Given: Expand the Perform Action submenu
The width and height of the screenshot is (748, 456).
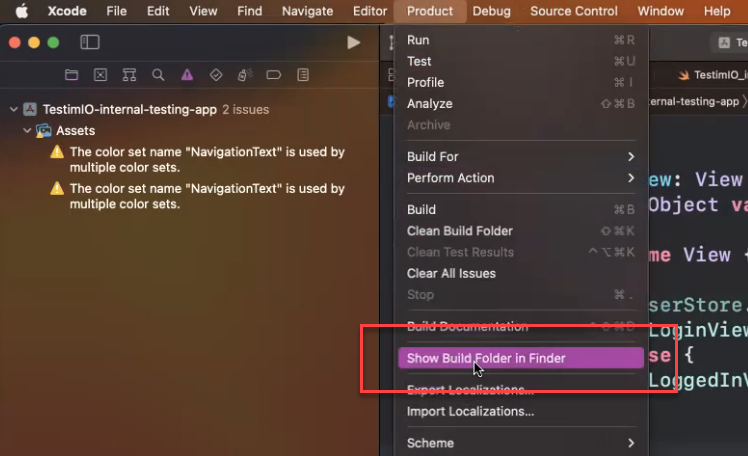Looking at the screenshot, I should [x=521, y=178].
